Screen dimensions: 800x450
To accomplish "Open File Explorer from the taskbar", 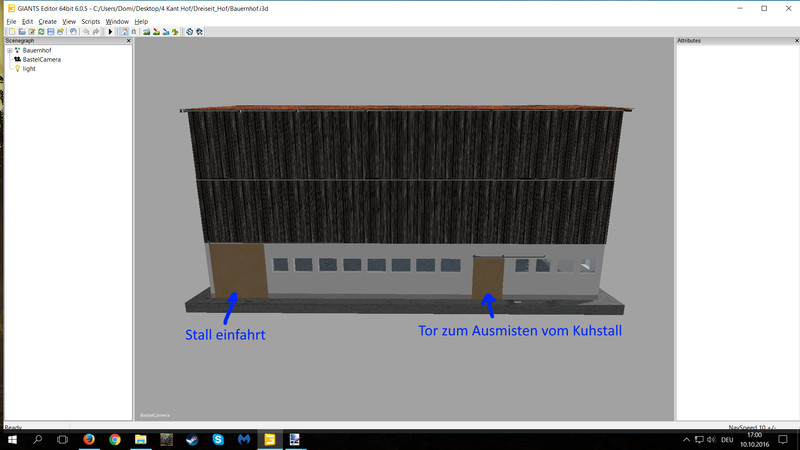I will click(x=141, y=439).
